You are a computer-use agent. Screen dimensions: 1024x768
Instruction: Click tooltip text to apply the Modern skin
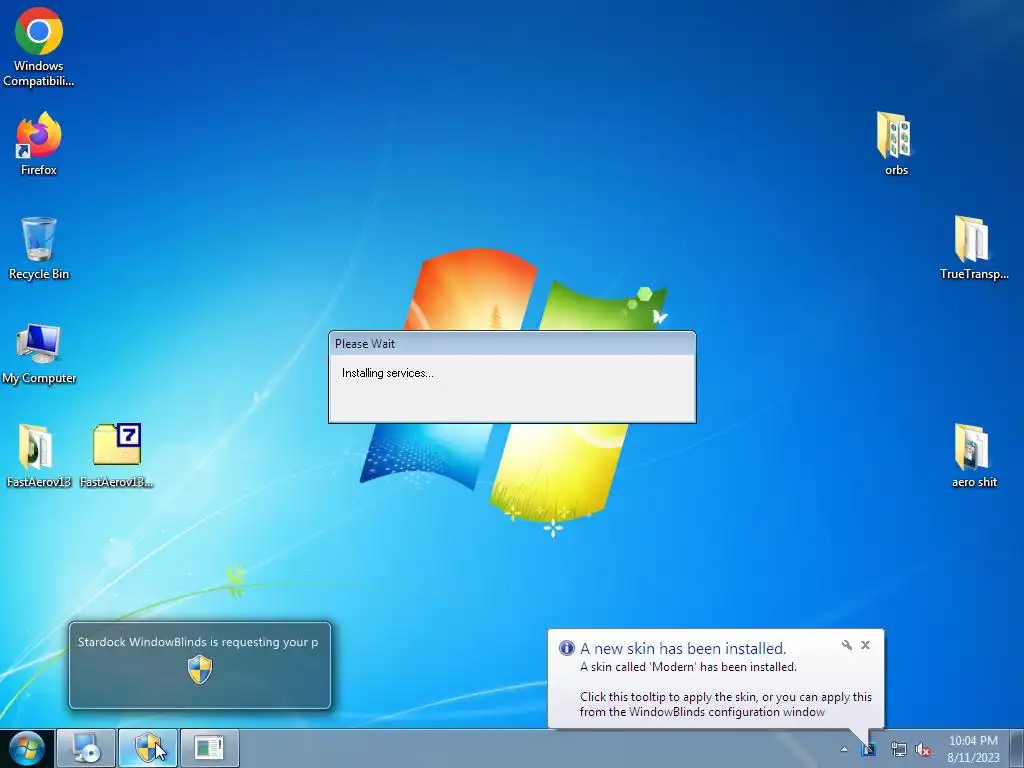coord(726,704)
